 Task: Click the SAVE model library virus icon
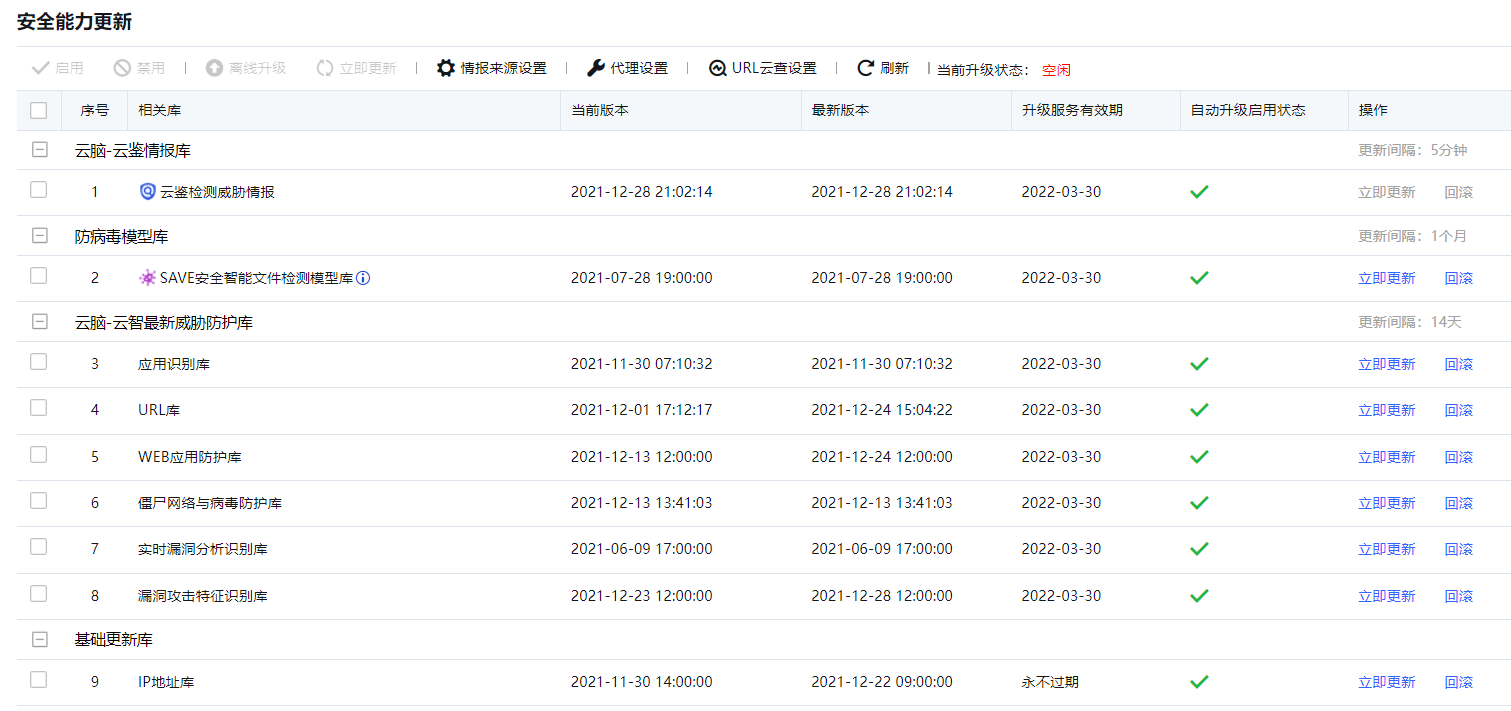tap(148, 278)
